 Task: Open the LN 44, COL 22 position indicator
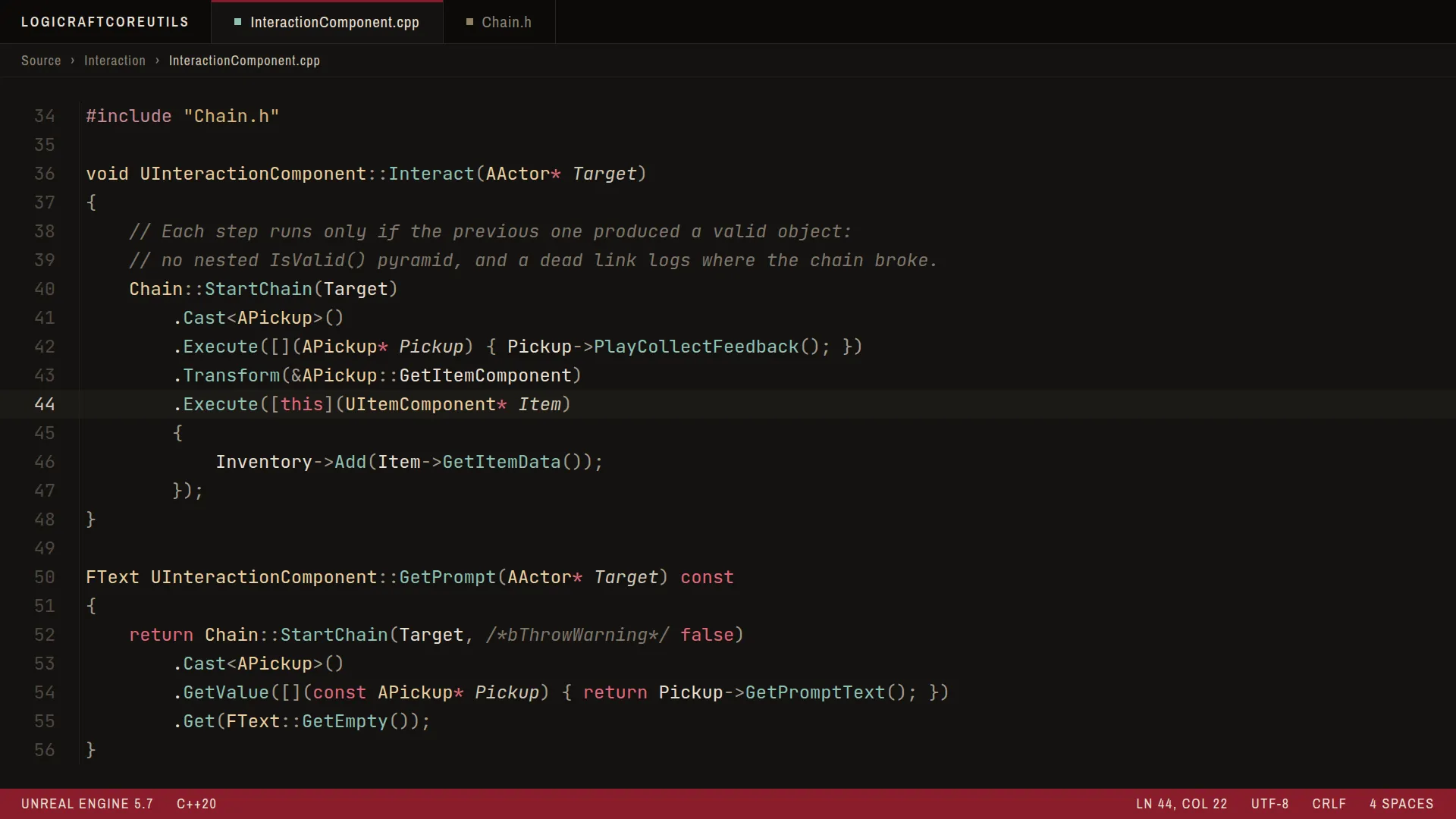(1181, 804)
